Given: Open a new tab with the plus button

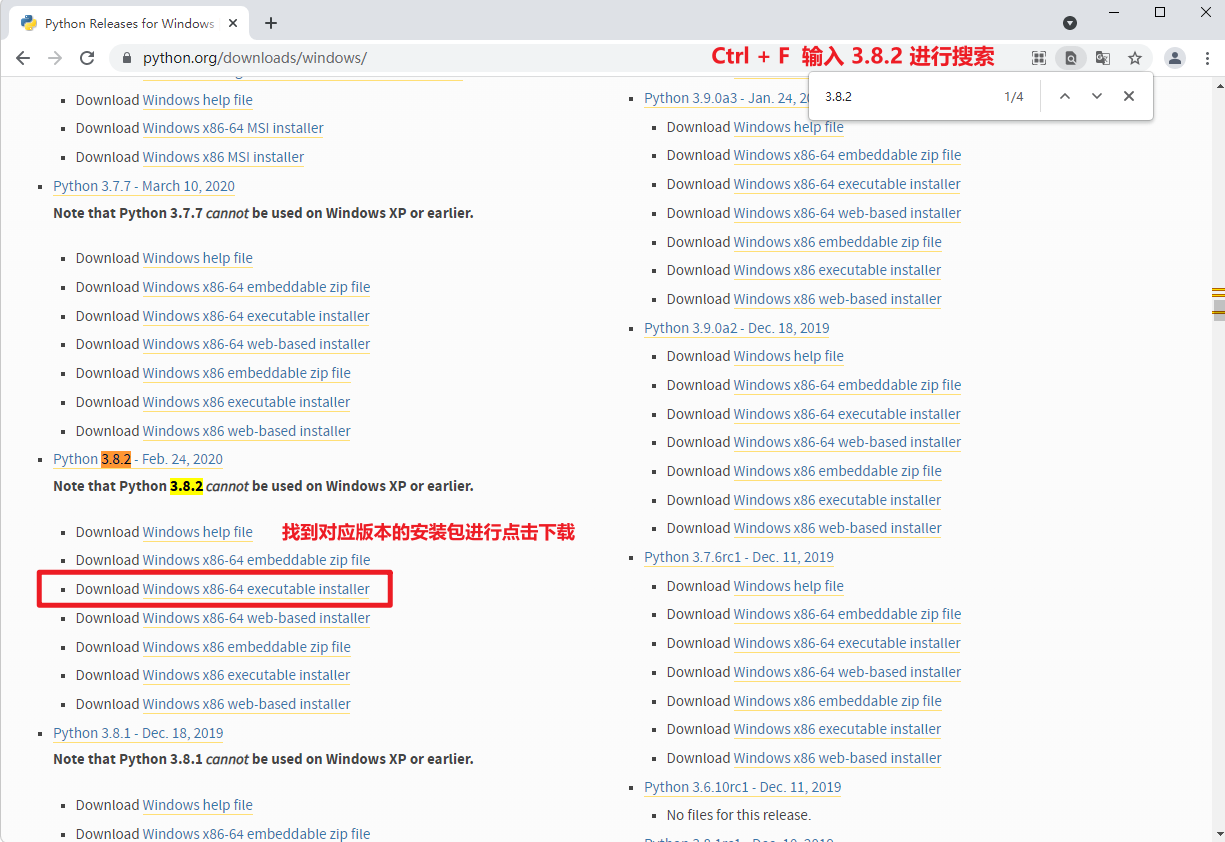Looking at the screenshot, I should tap(271, 23).
